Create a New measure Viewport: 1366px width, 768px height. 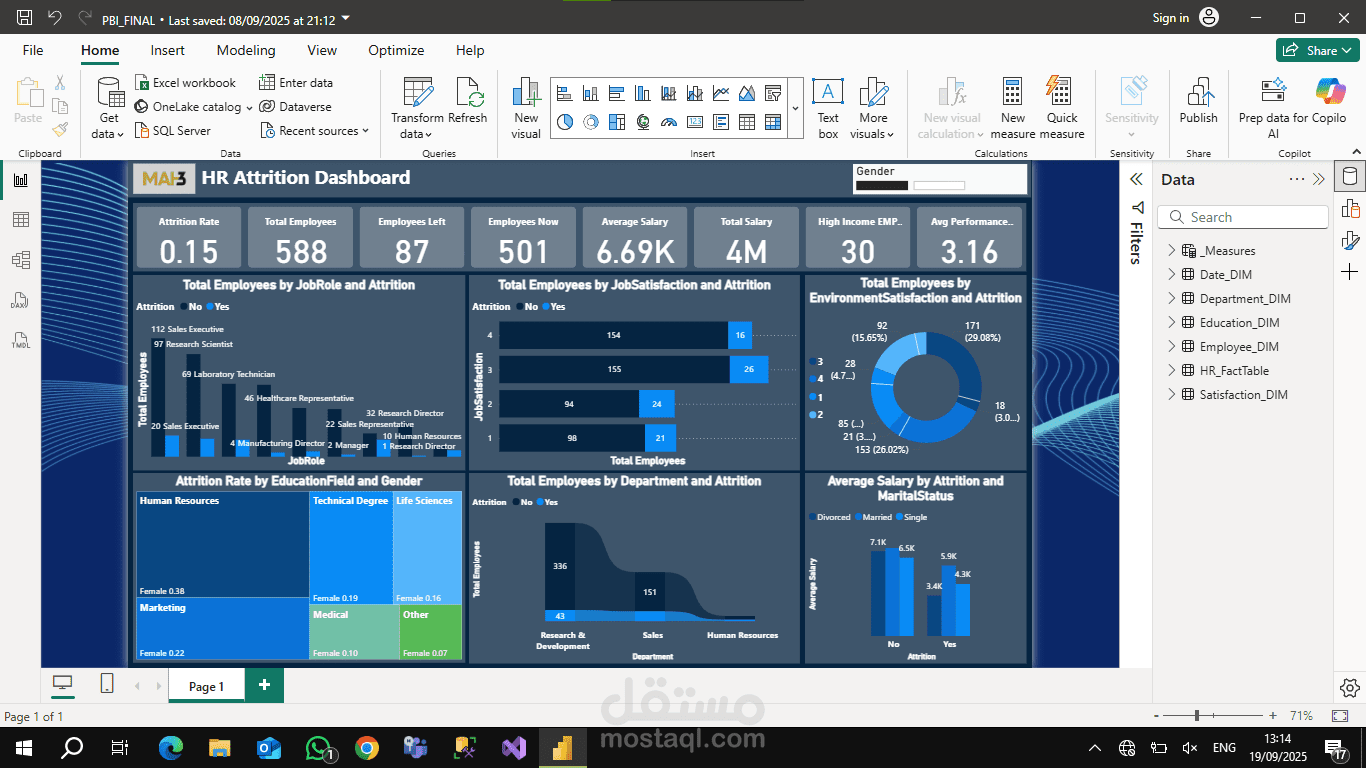coord(1013,108)
